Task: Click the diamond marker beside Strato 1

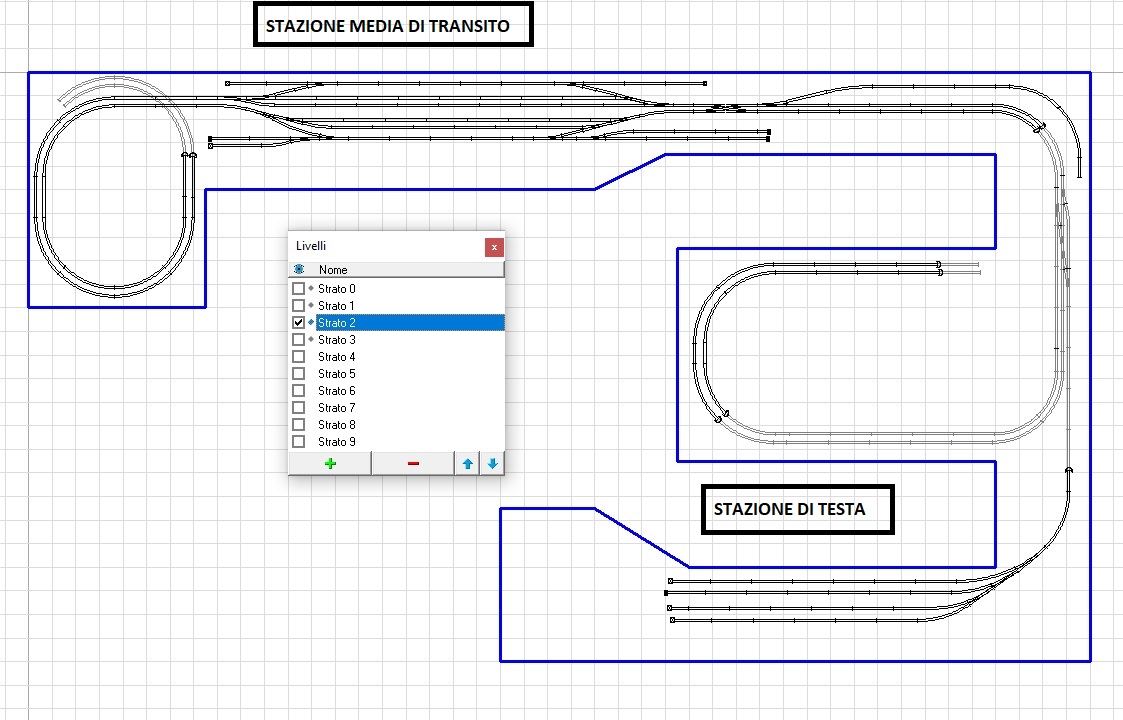Action: [x=311, y=306]
